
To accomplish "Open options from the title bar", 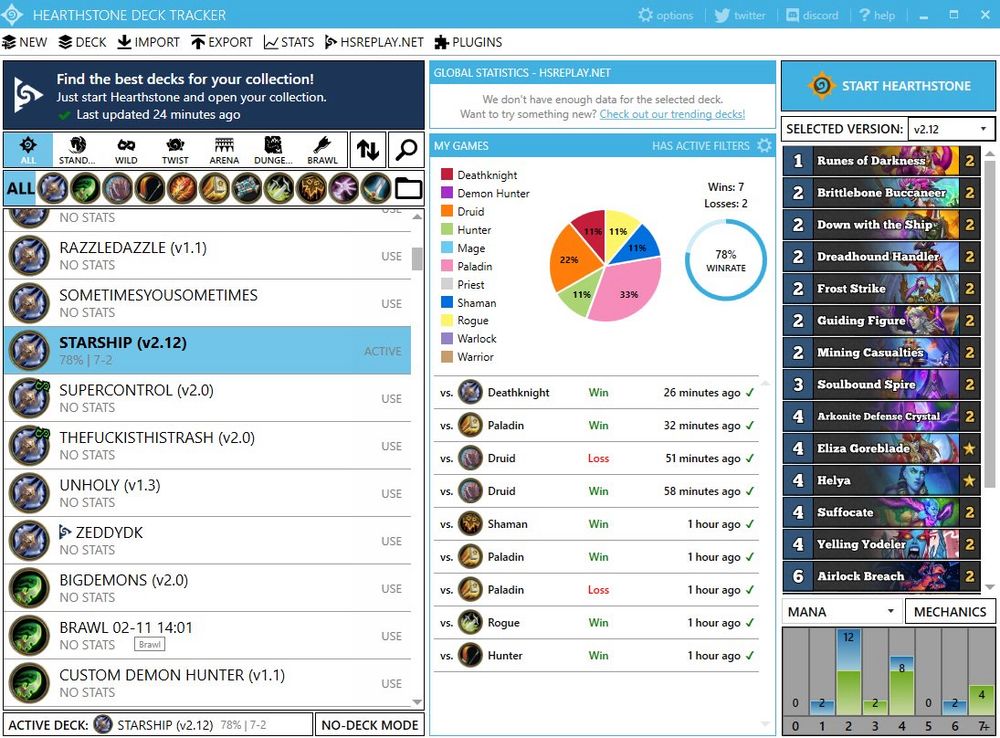I will [x=665, y=15].
